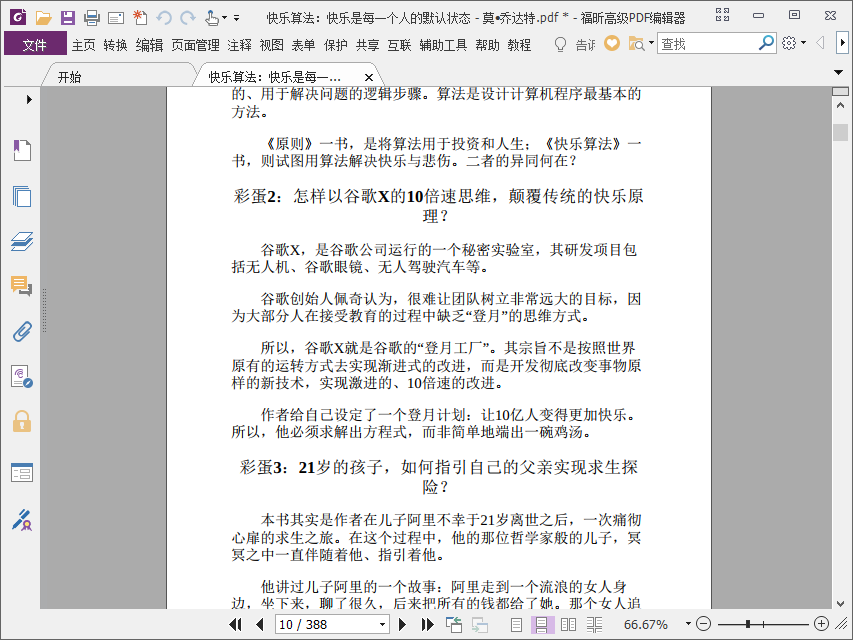
Task: Select the hand touch mode icon
Action: 212,18
